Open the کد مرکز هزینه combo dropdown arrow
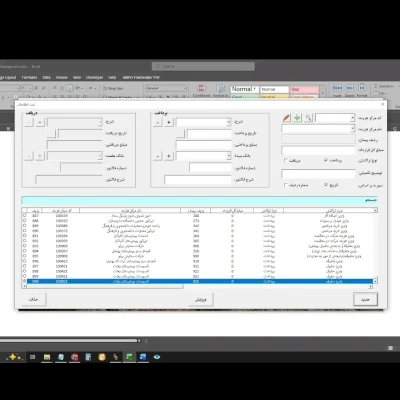This screenshot has width=400, height=400. 352,118
